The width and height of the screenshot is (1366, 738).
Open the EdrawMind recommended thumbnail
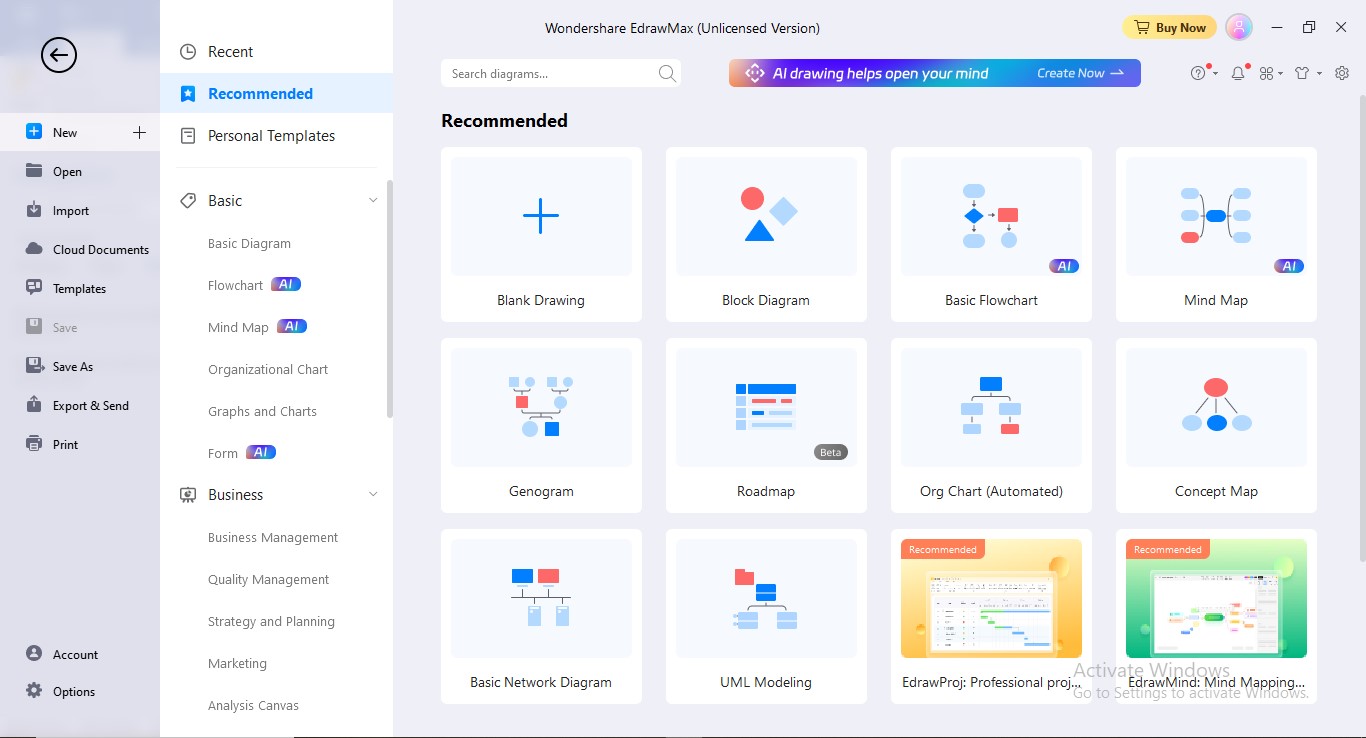click(x=1216, y=598)
